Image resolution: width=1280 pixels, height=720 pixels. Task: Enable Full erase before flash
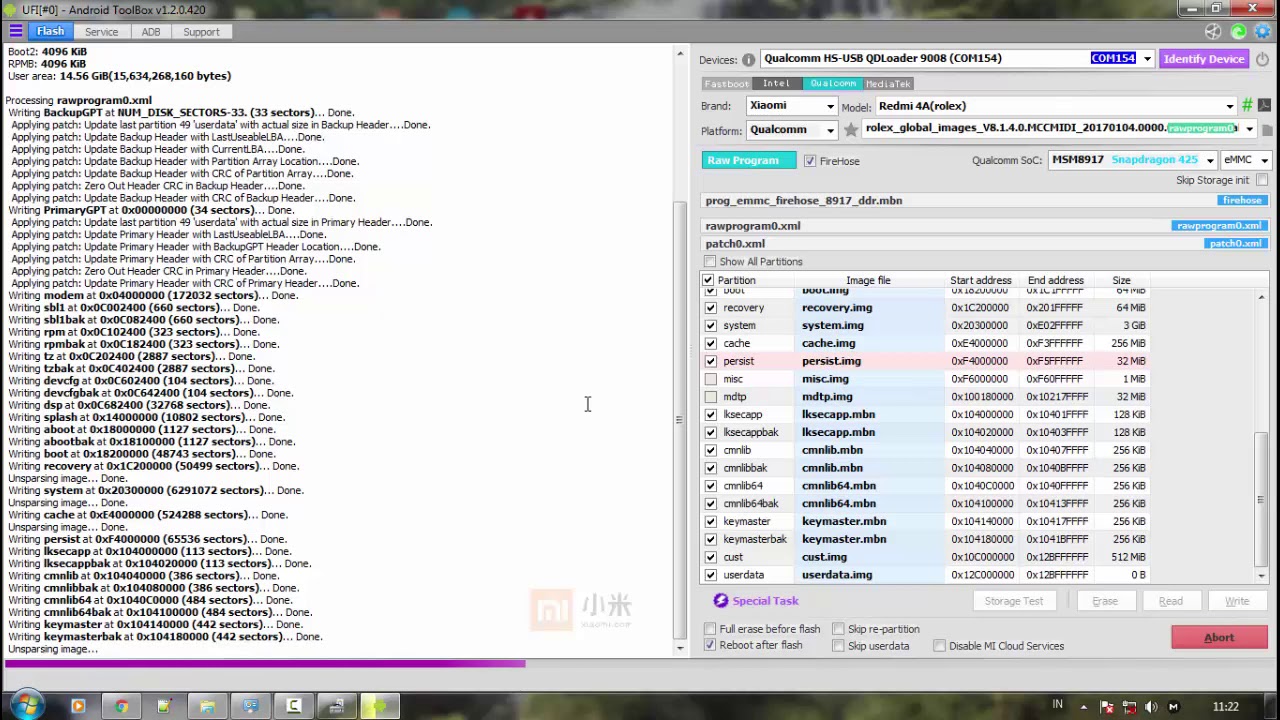(710, 629)
